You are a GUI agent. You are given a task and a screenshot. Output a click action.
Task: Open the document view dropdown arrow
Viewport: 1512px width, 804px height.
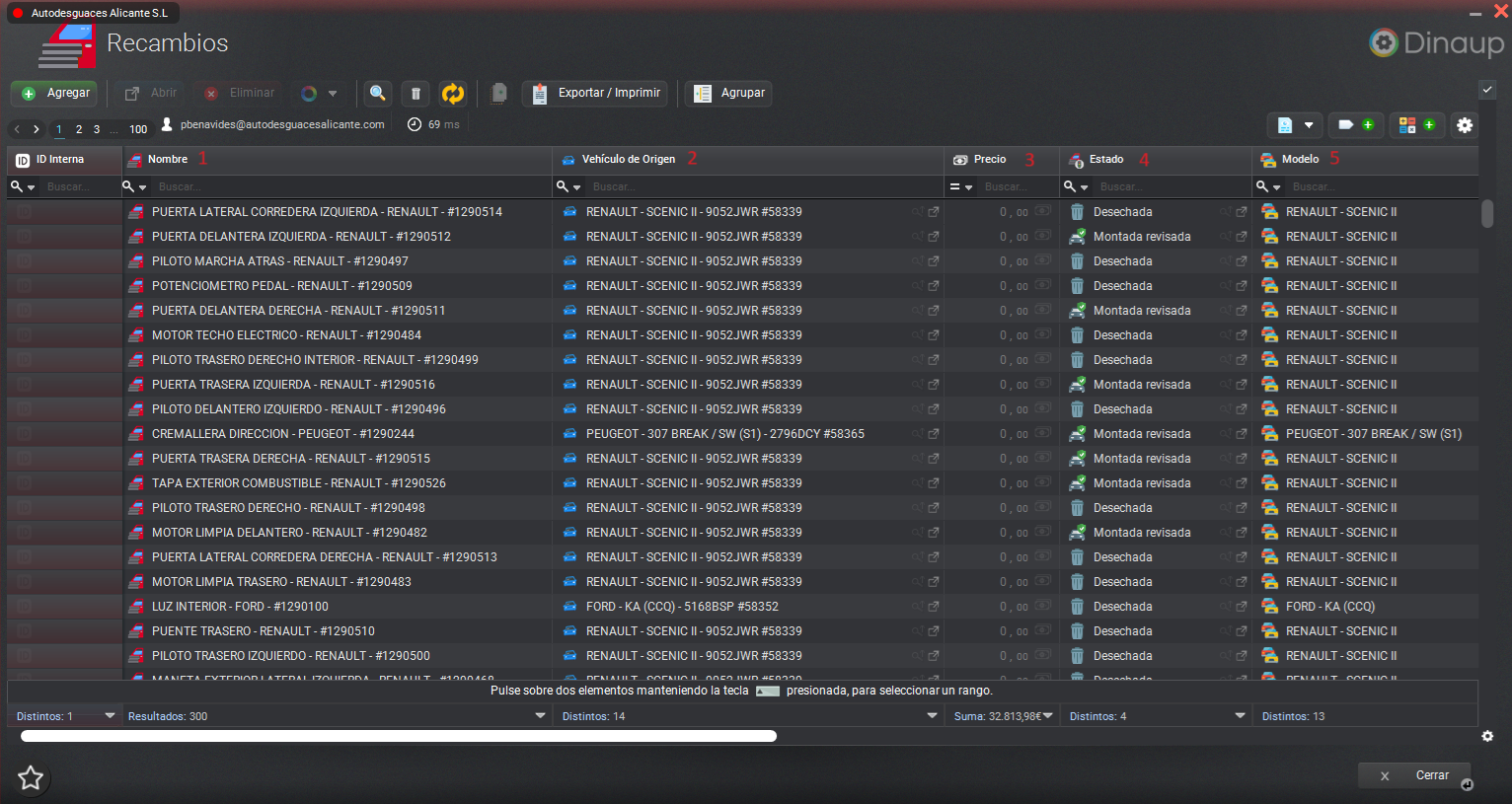tap(1309, 125)
